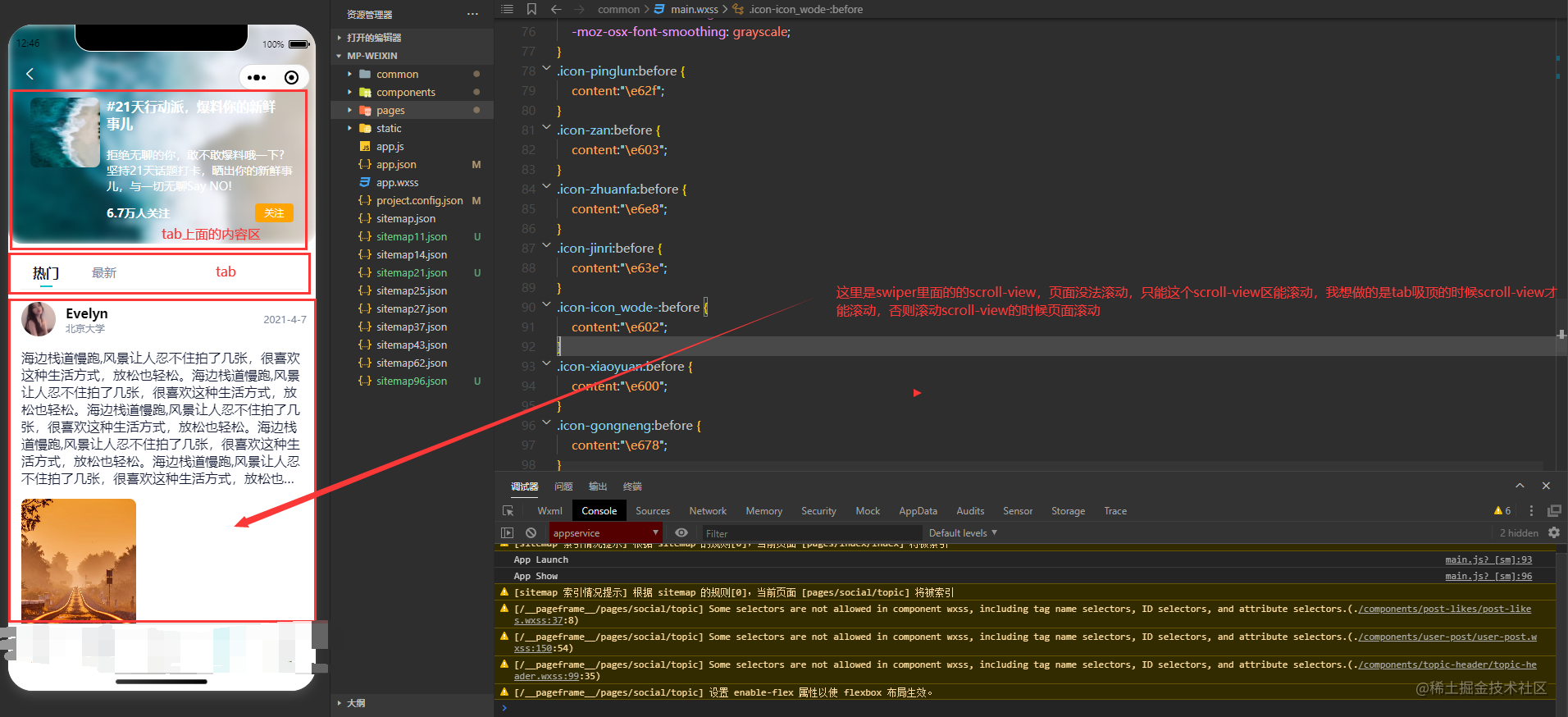Clear the console with the ban icon

click(x=531, y=532)
